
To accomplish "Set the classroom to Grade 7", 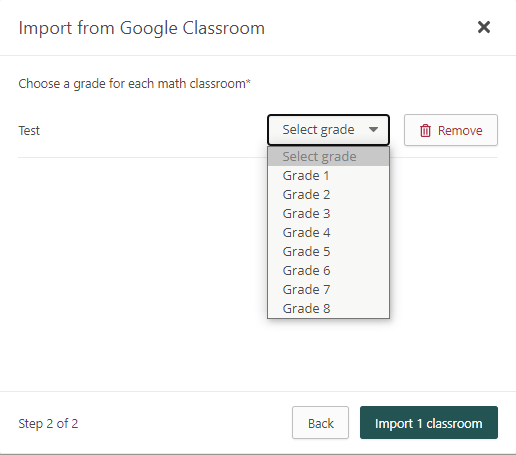I will click(328, 290).
